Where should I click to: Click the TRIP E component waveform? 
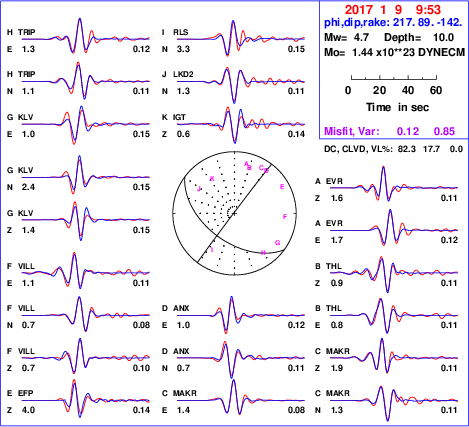pos(86,36)
